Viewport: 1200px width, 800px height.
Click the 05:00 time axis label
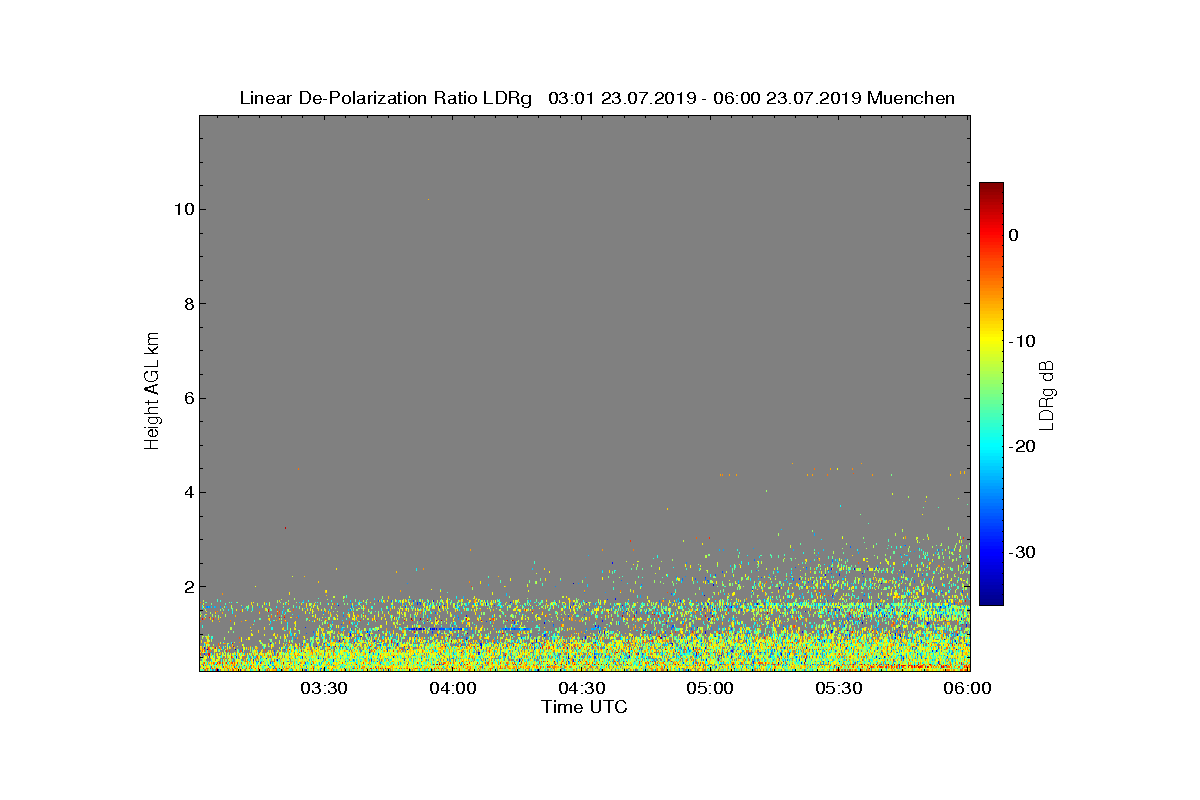pos(711,688)
